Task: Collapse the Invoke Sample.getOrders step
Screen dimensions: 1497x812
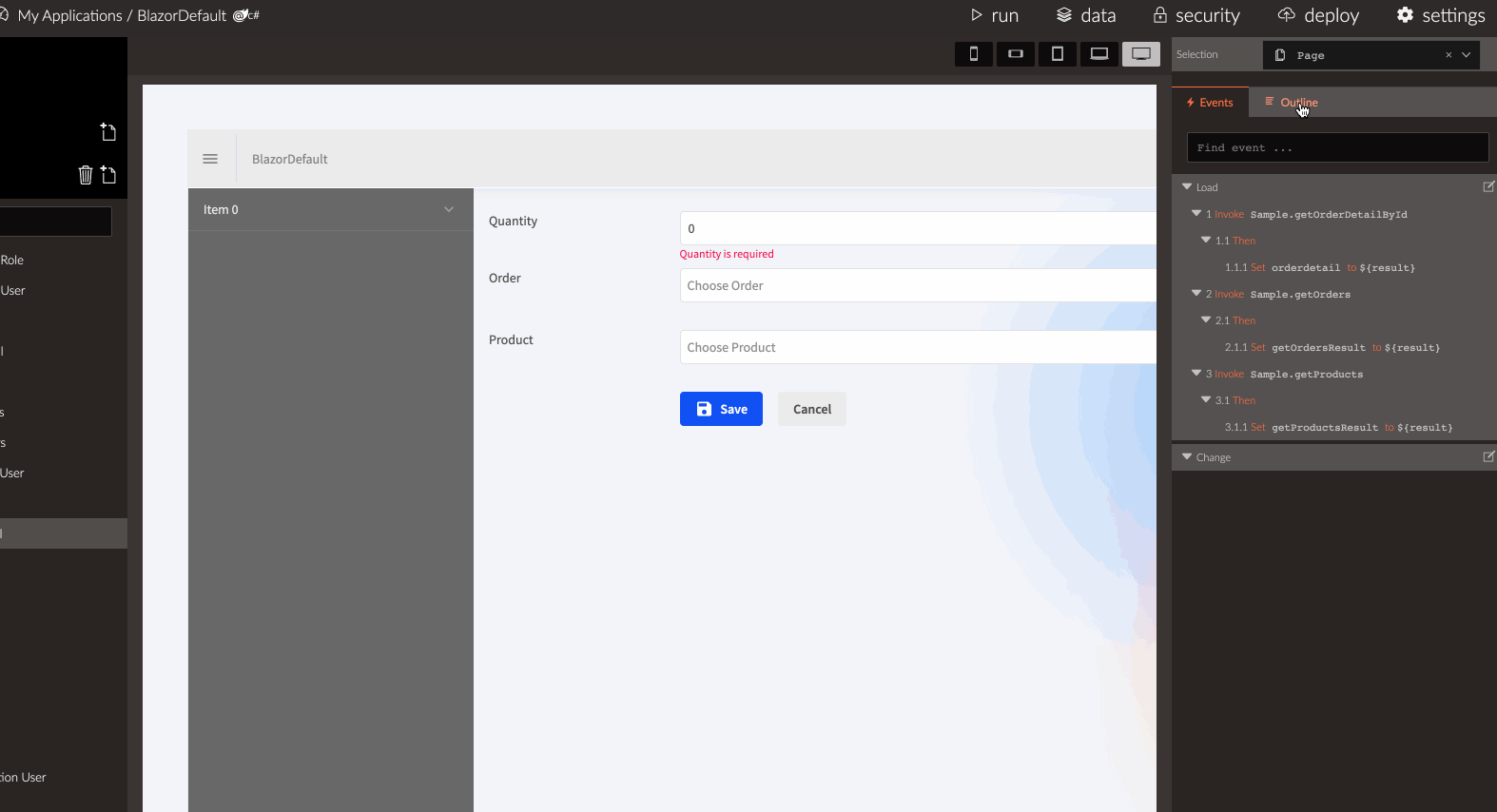Action: [x=1196, y=294]
